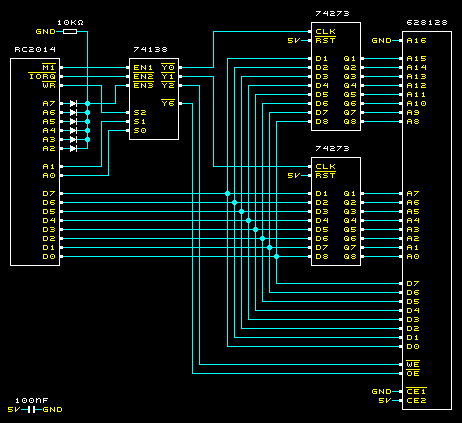Click the WR pin label on RC2014

tap(49, 85)
